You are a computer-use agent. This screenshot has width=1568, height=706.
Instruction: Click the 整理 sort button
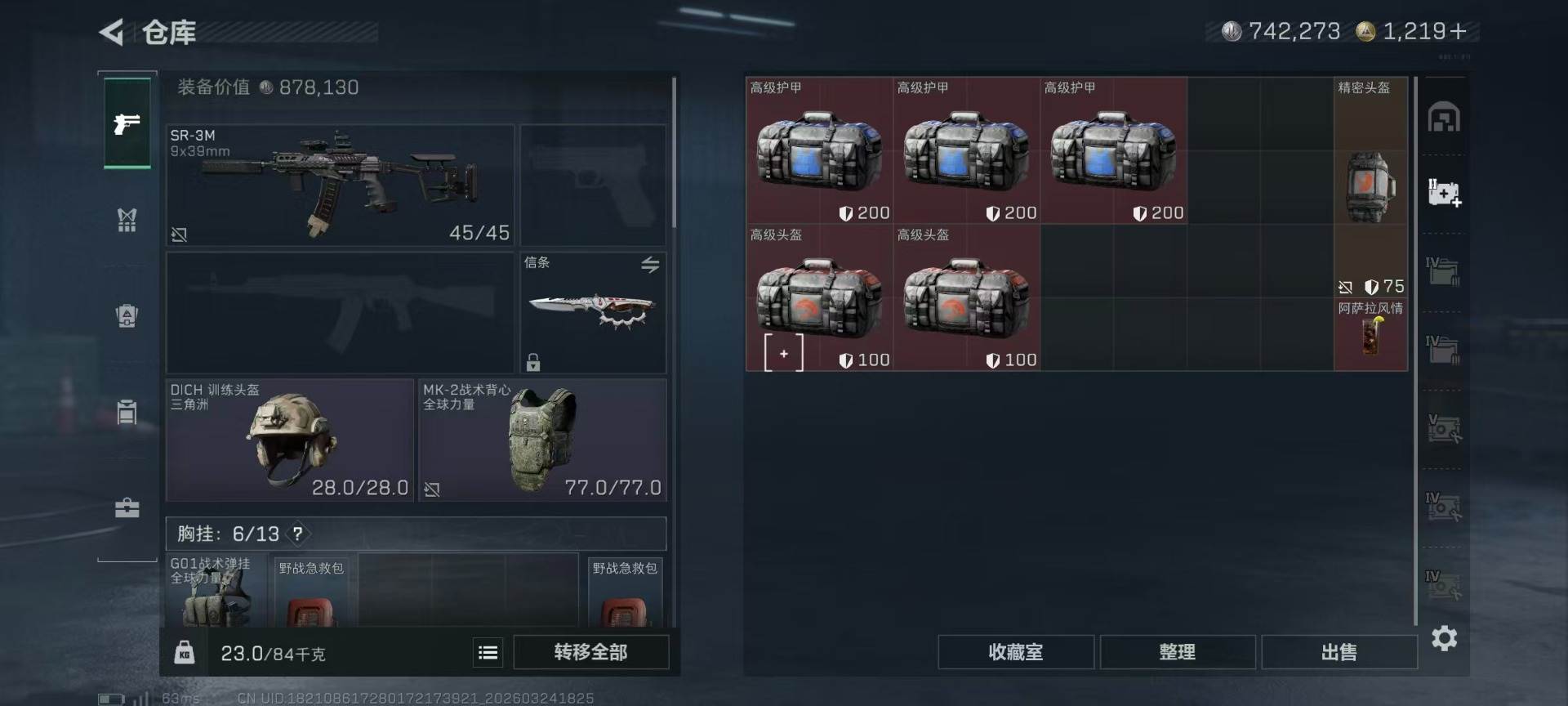1177,652
